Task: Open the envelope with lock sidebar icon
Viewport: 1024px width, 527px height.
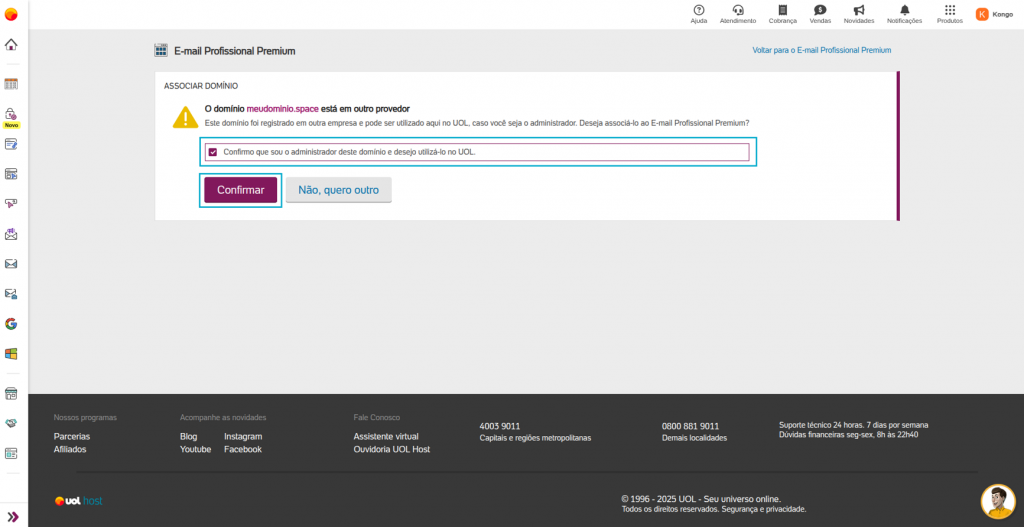Action: (11, 294)
